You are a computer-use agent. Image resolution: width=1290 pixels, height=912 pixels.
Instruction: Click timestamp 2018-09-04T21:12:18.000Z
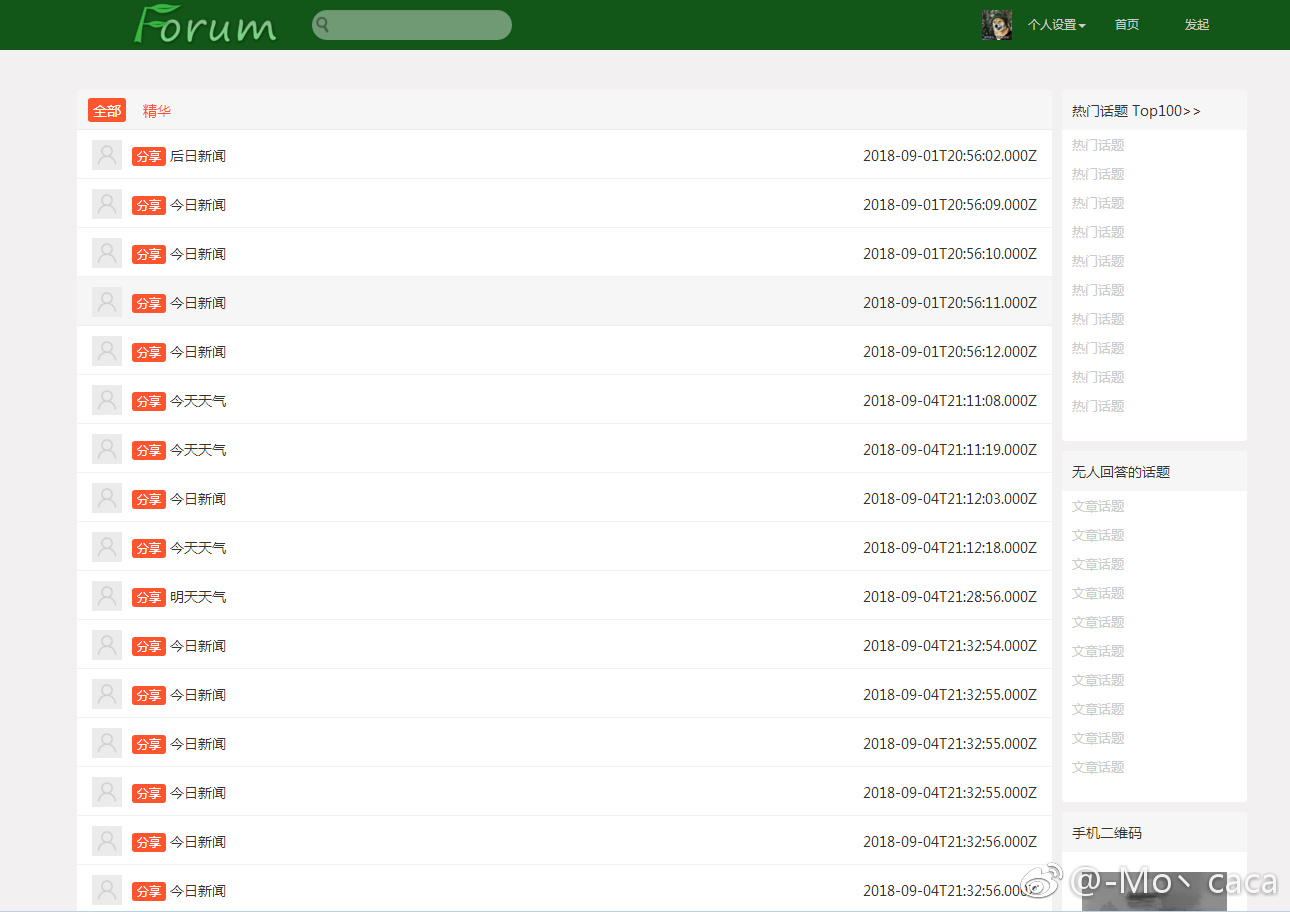coord(950,548)
